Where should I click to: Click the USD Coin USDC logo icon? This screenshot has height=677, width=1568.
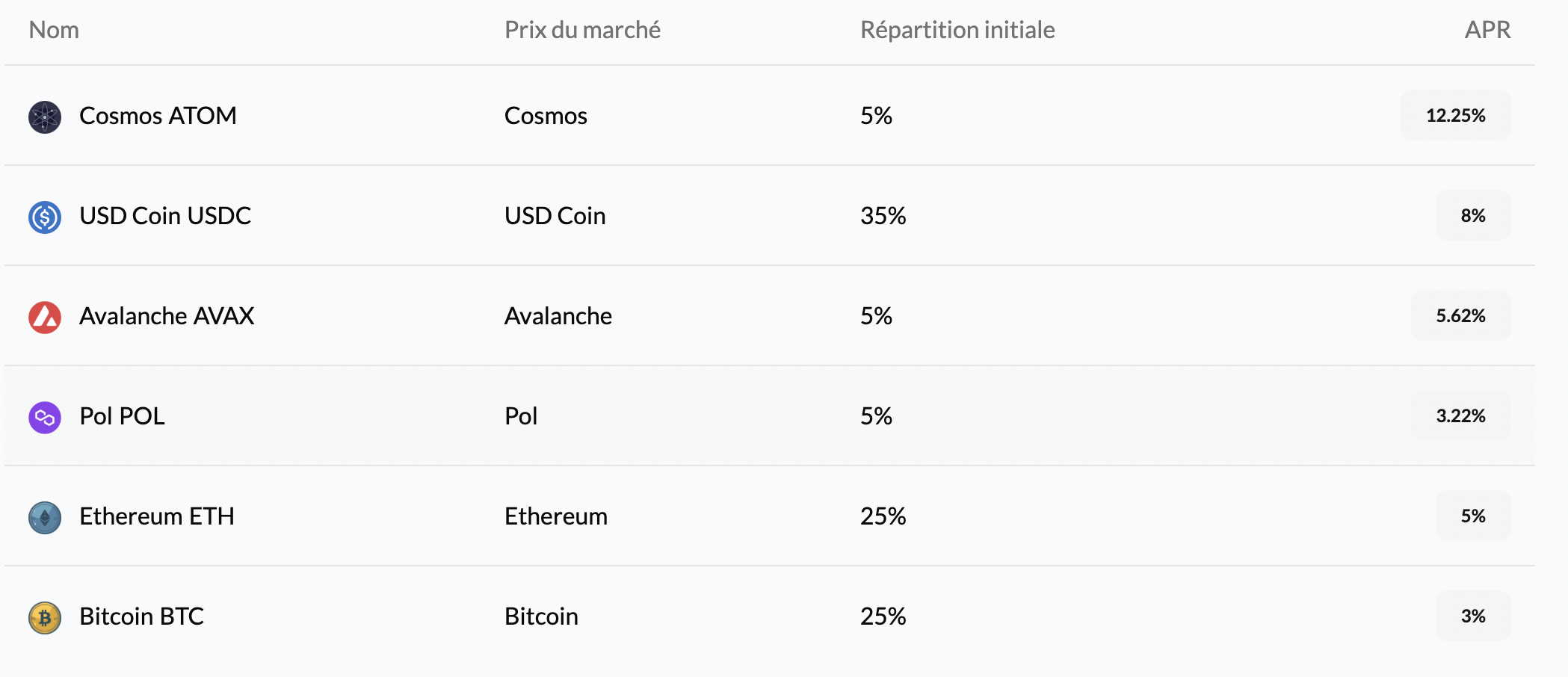[x=45, y=217]
